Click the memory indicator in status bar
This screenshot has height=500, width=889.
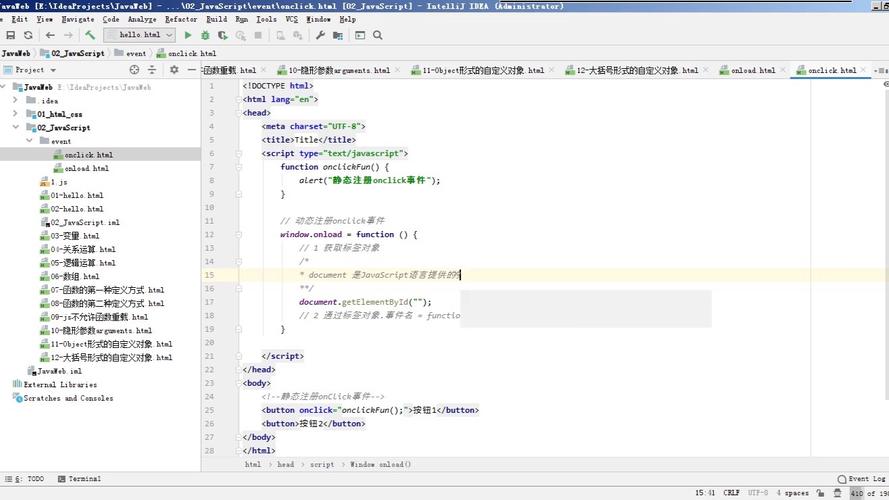(x=869, y=493)
